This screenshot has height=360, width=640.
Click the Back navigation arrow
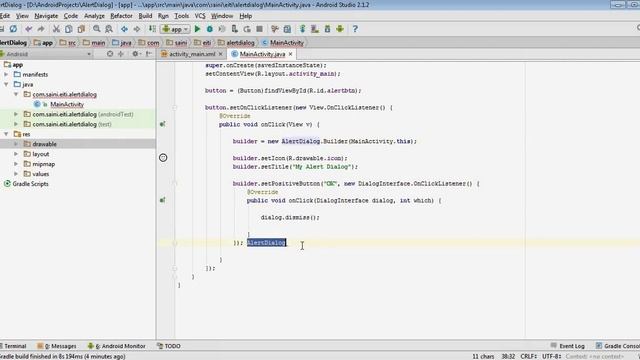tap(124, 29)
